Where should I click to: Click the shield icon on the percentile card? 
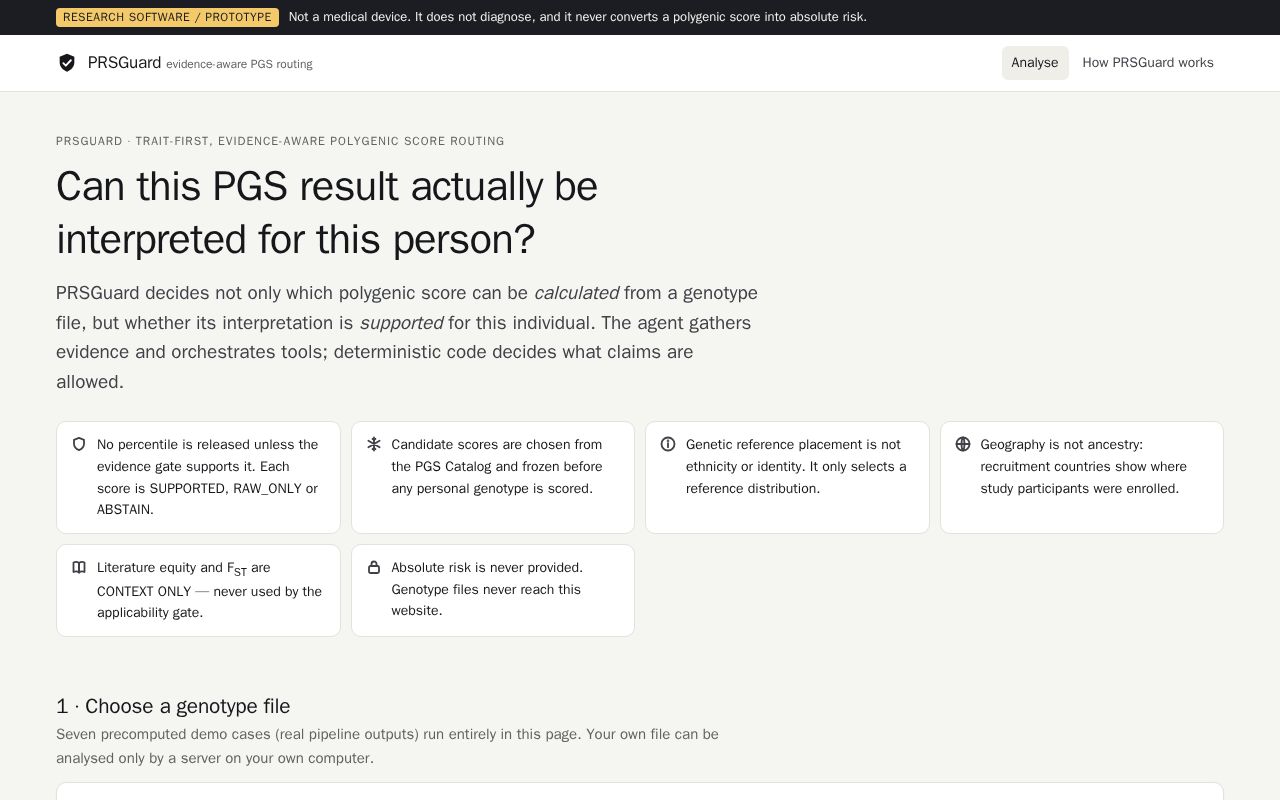pyautogui.click(x=79, y=444)
